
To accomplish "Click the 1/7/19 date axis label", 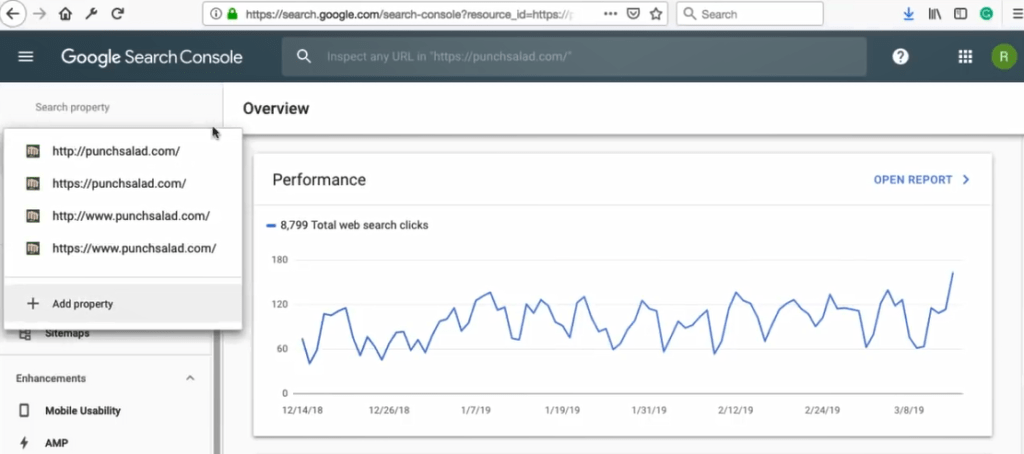I will [475, 410].
